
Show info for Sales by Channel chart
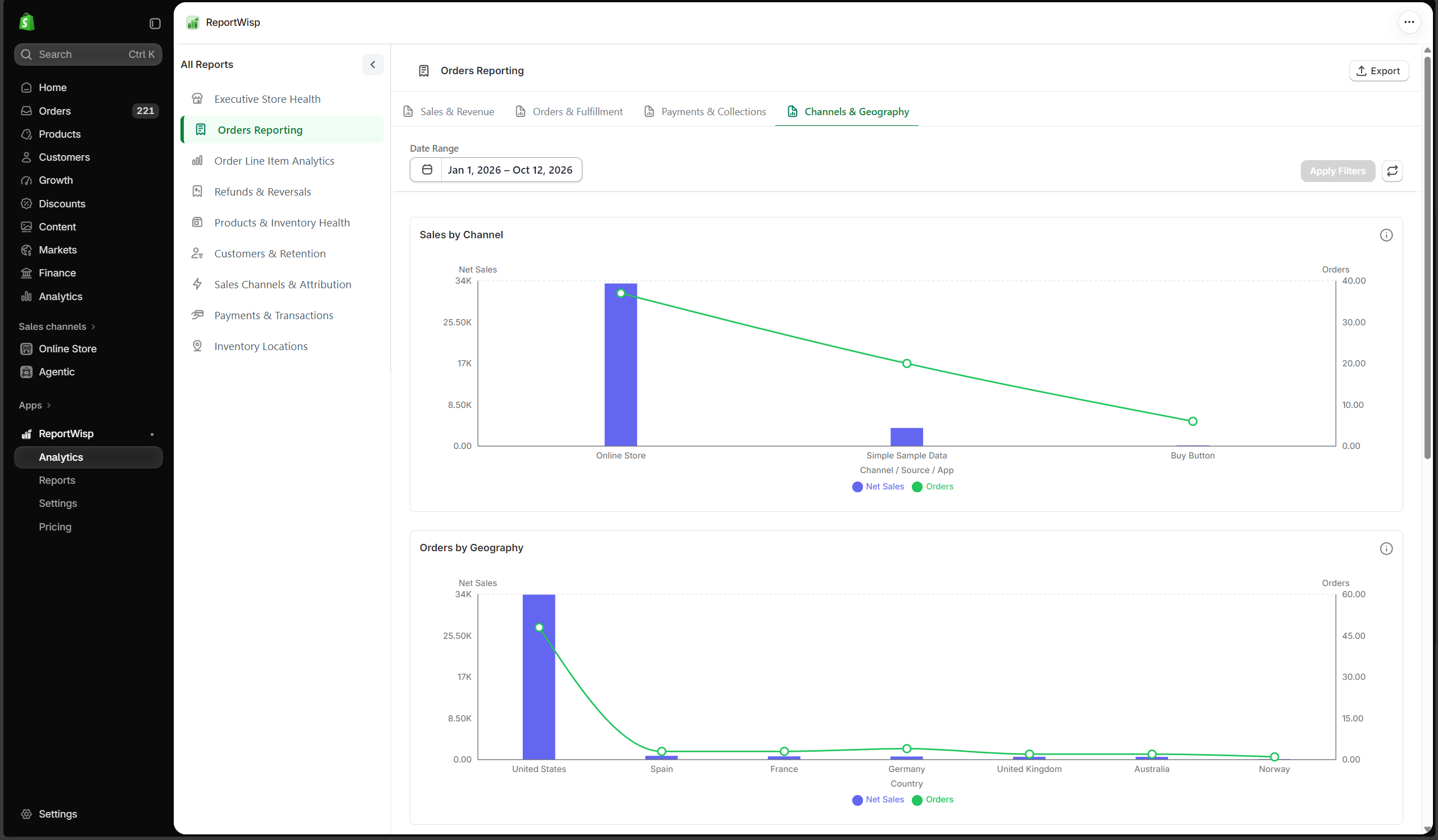1386,235
